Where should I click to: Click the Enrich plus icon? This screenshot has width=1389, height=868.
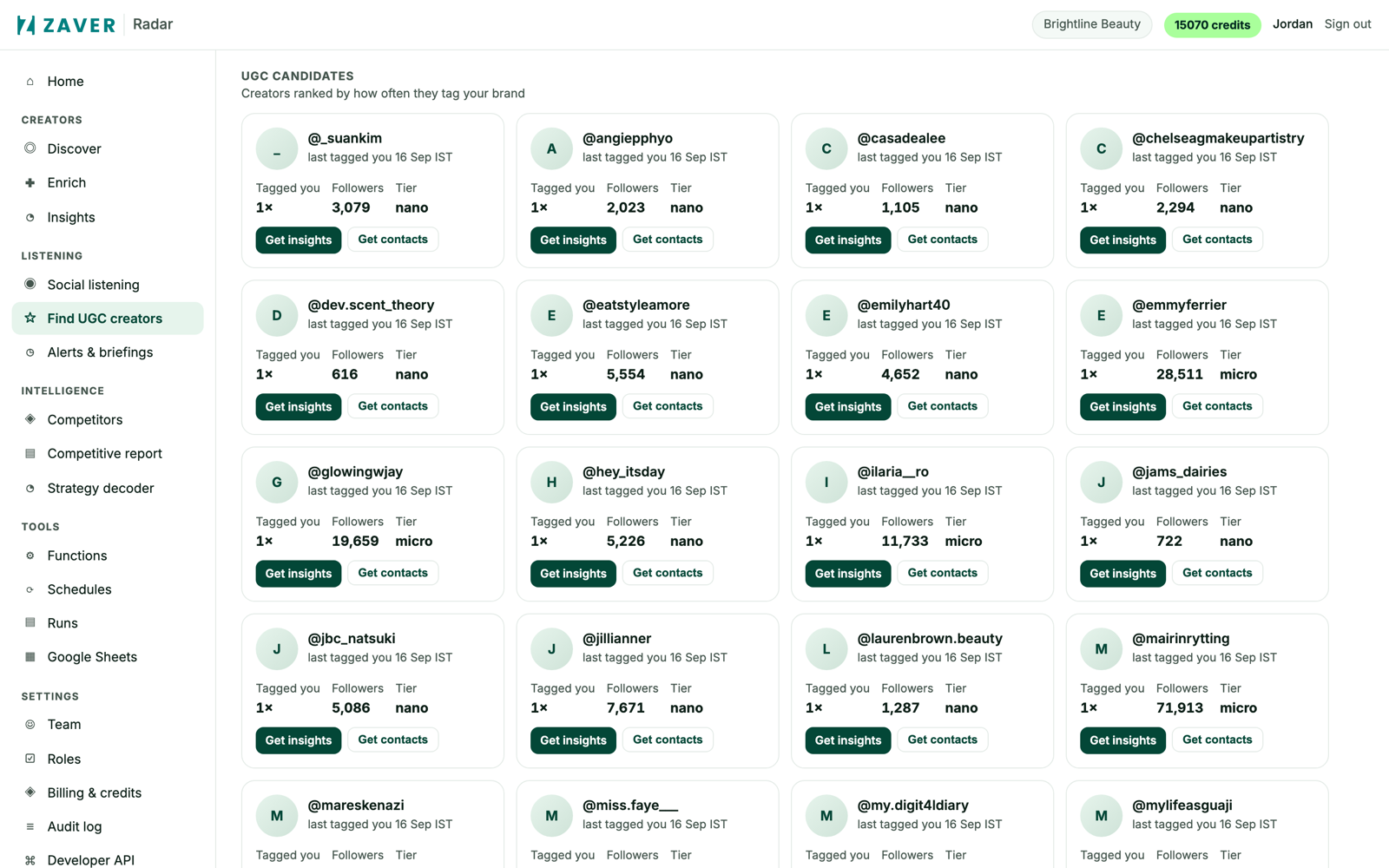pos(30,183)
